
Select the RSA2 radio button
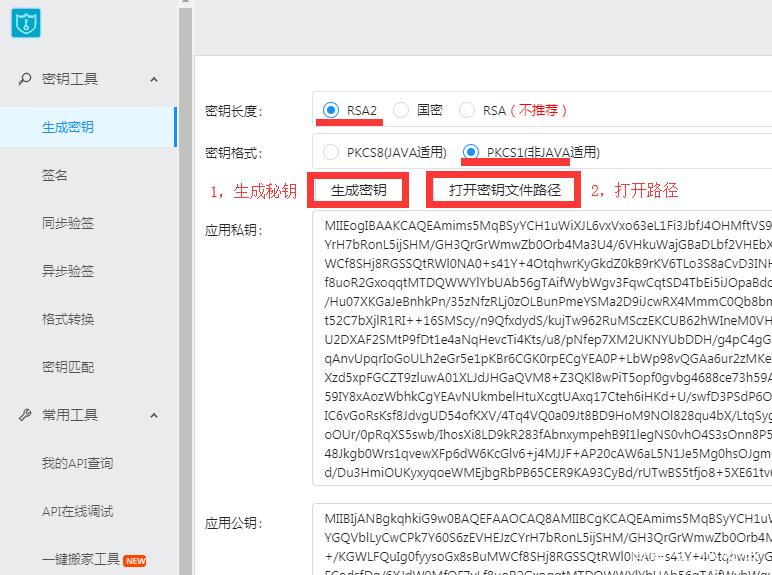[331, 110]
